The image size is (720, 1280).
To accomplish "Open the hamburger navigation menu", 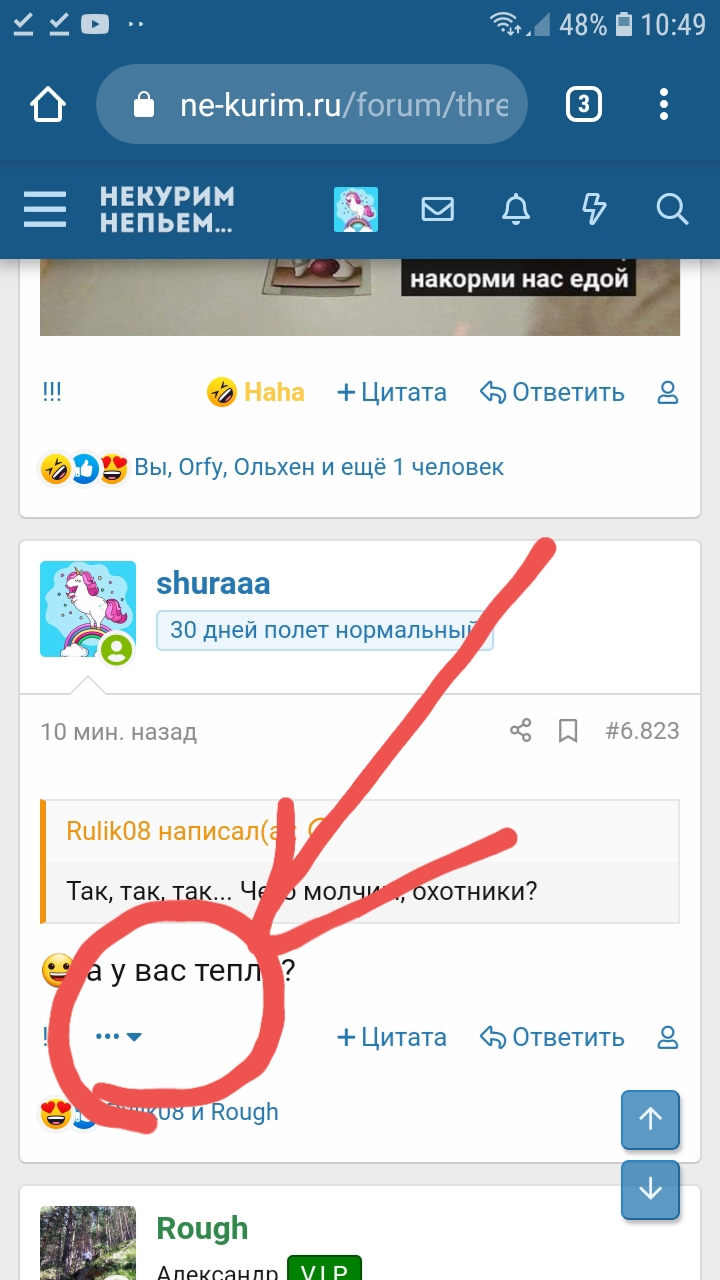I will (45, 210).
